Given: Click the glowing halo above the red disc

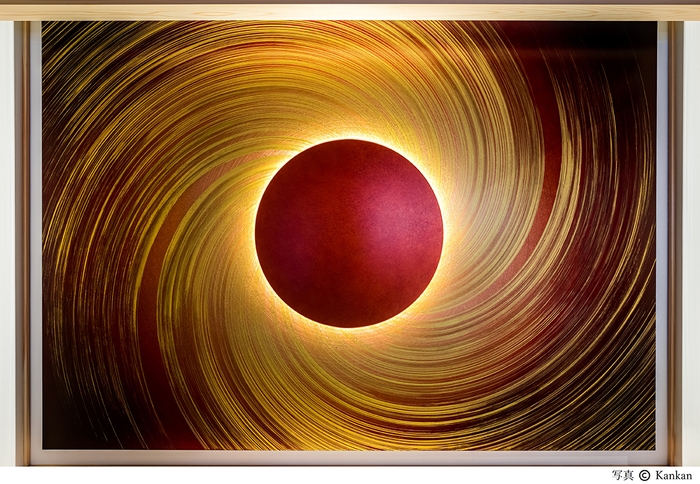Looking at the screenshot, I should pyautogui.click(x=348, y=132).
